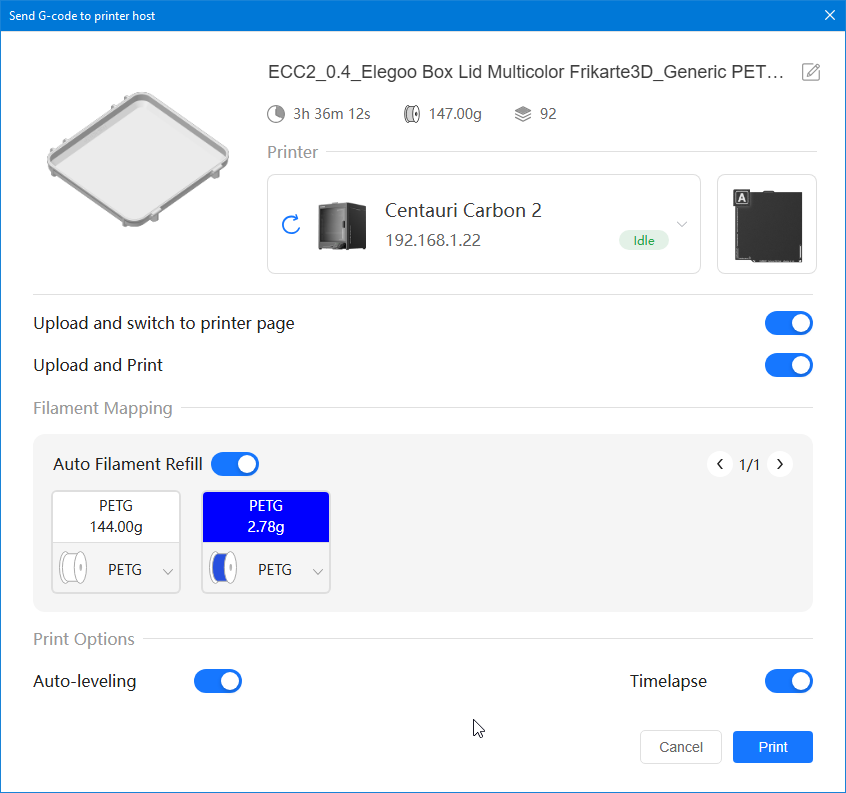Toggle Auto Filament Refill off

click(x=235, y=464)
